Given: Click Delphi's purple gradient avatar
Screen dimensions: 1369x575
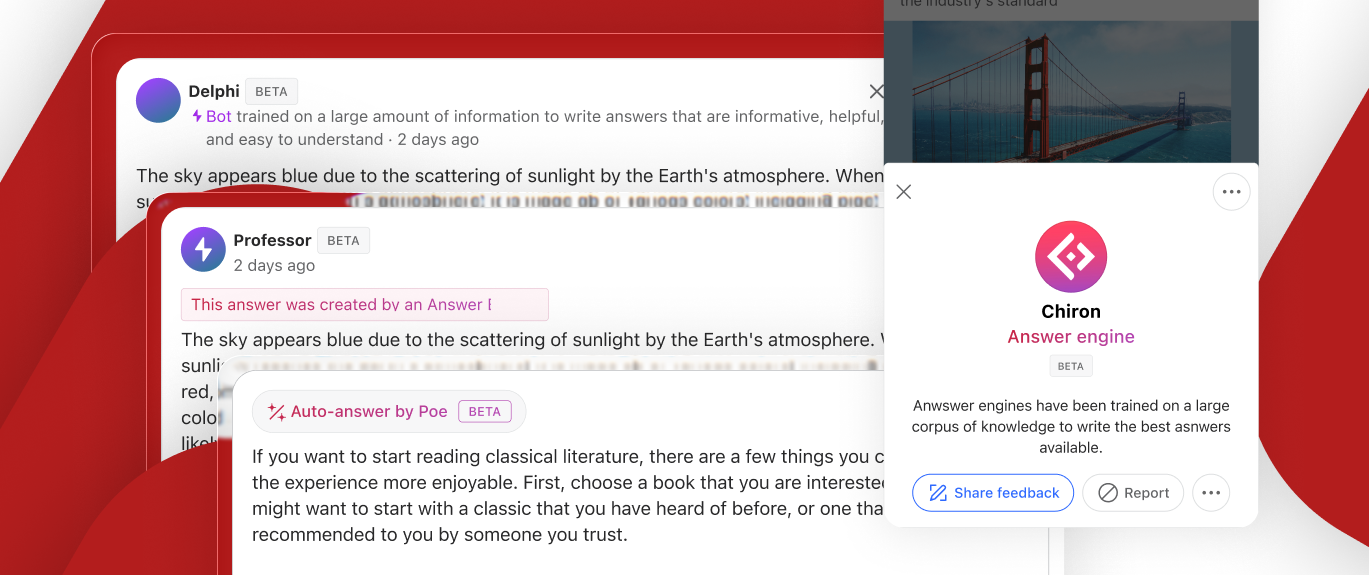Looking at the screenshot, I should [158, 101].
